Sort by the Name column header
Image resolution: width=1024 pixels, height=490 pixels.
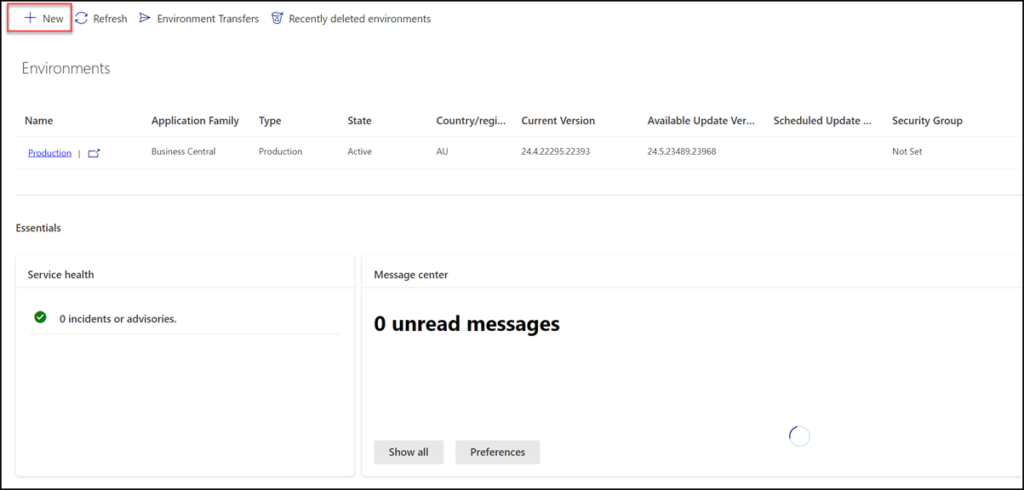tap(38, 121)
